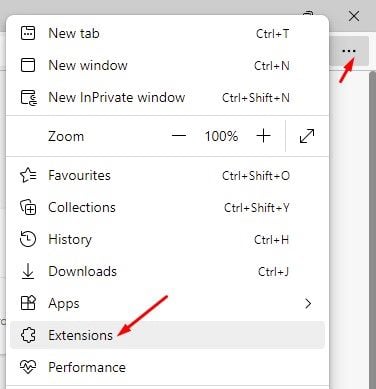This screenshot has height=389, width=376.
Task: Select the Performance menu entry
Action: [x=167, y=367]
